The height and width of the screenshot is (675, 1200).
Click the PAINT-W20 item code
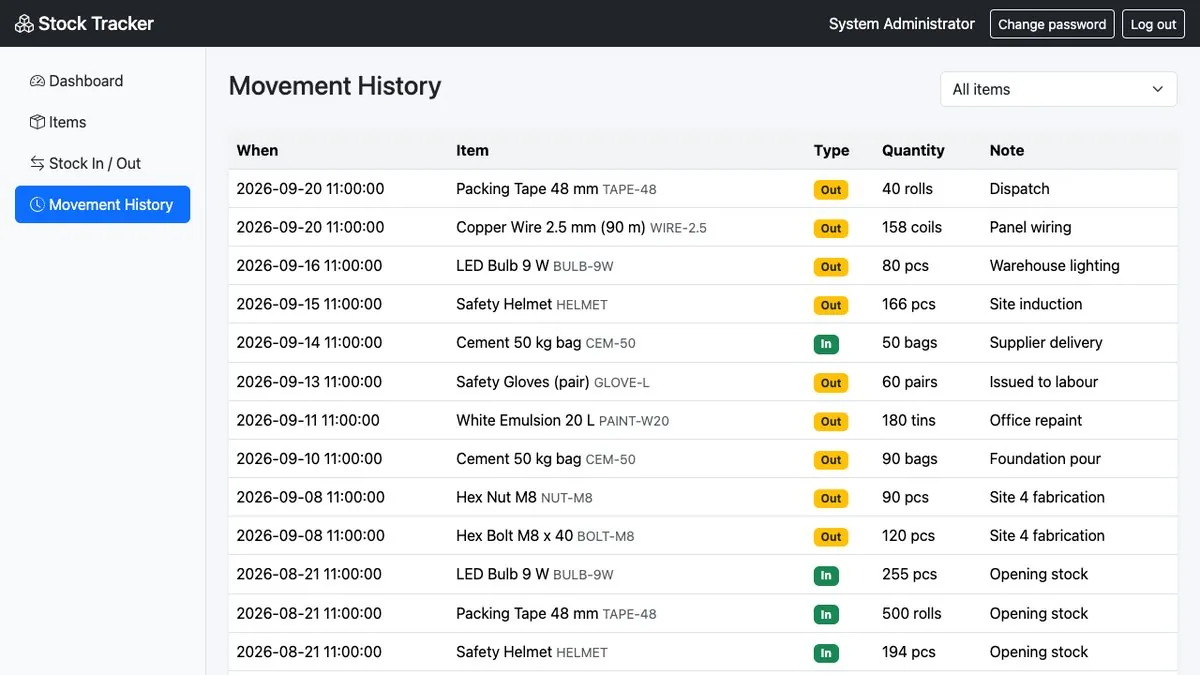tap(634, 421)
